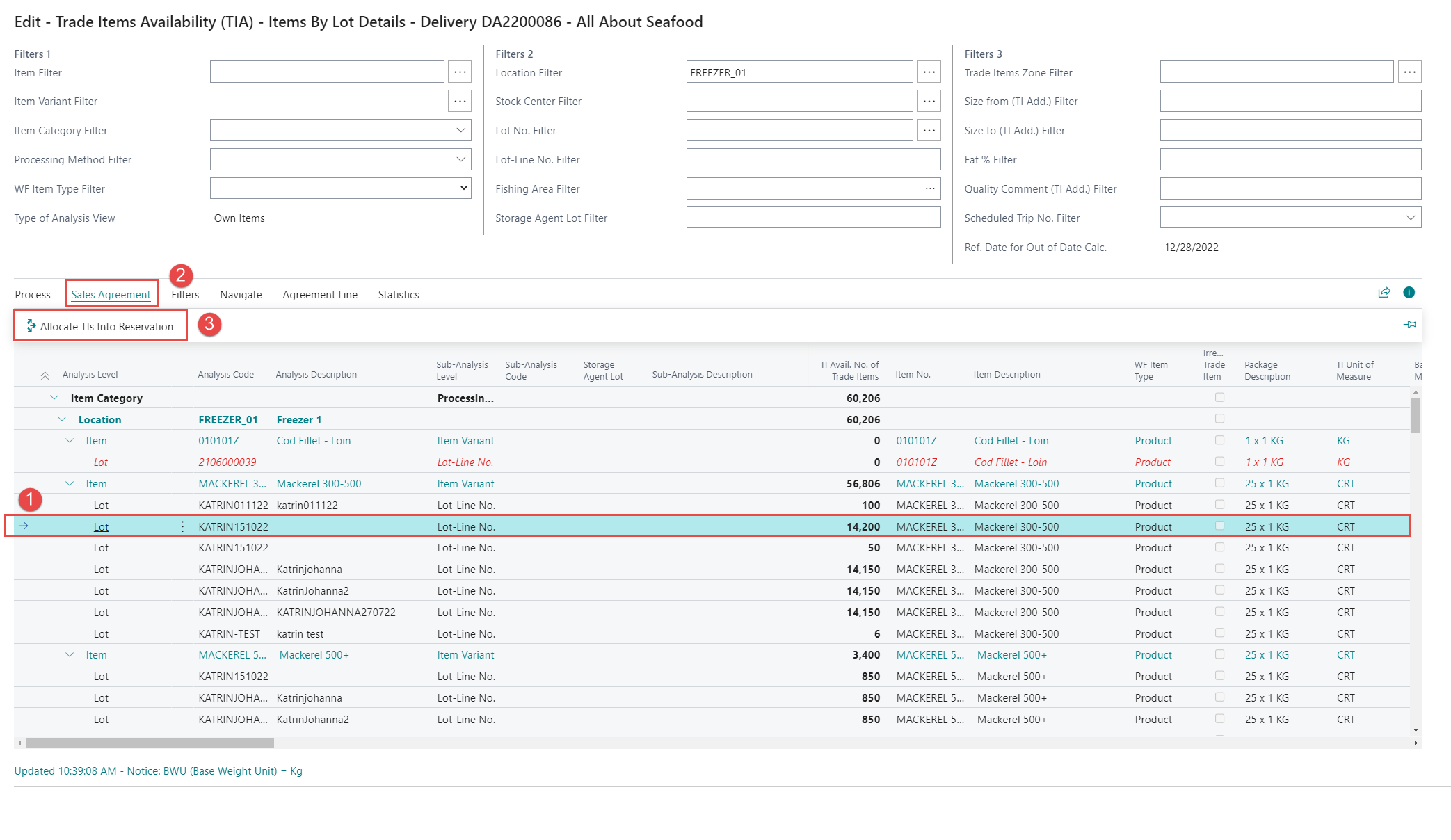Open Lot No. Filter lookup ellipsis

(x=929, y=130)
